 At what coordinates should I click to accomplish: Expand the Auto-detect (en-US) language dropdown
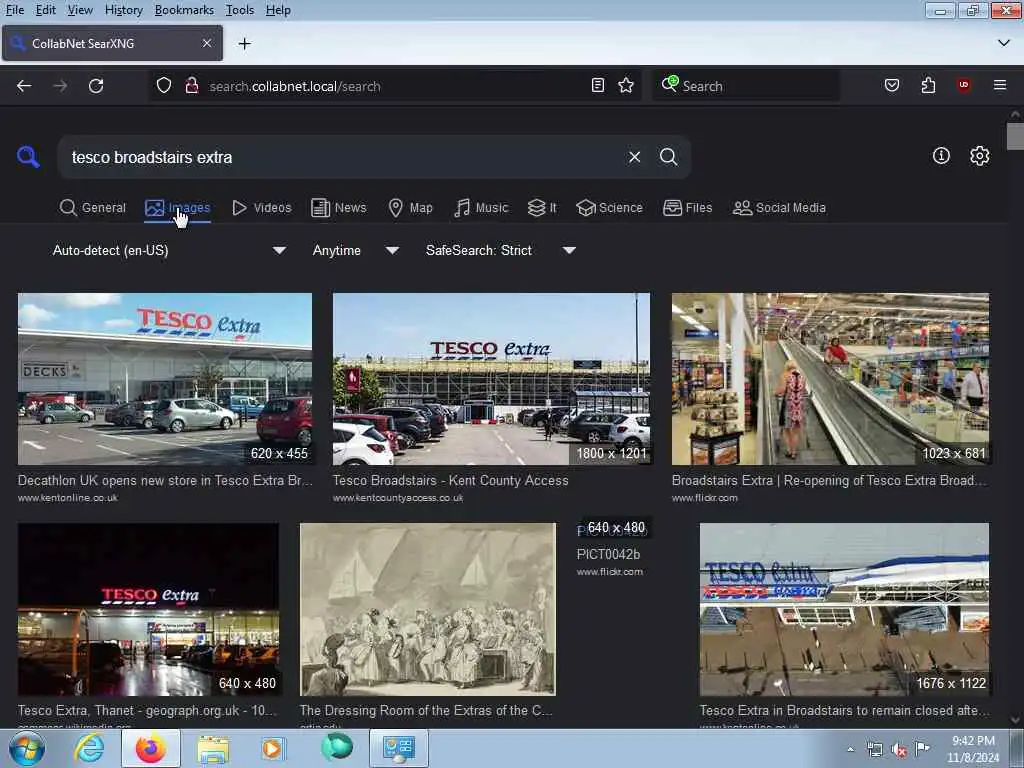[x=169, y=250]
